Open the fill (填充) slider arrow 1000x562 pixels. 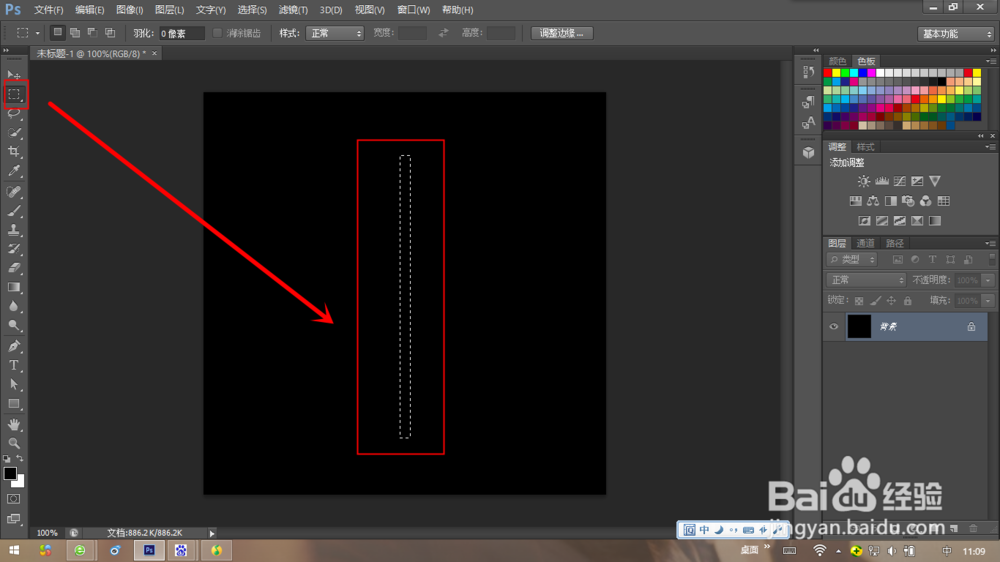coord(988,300)
